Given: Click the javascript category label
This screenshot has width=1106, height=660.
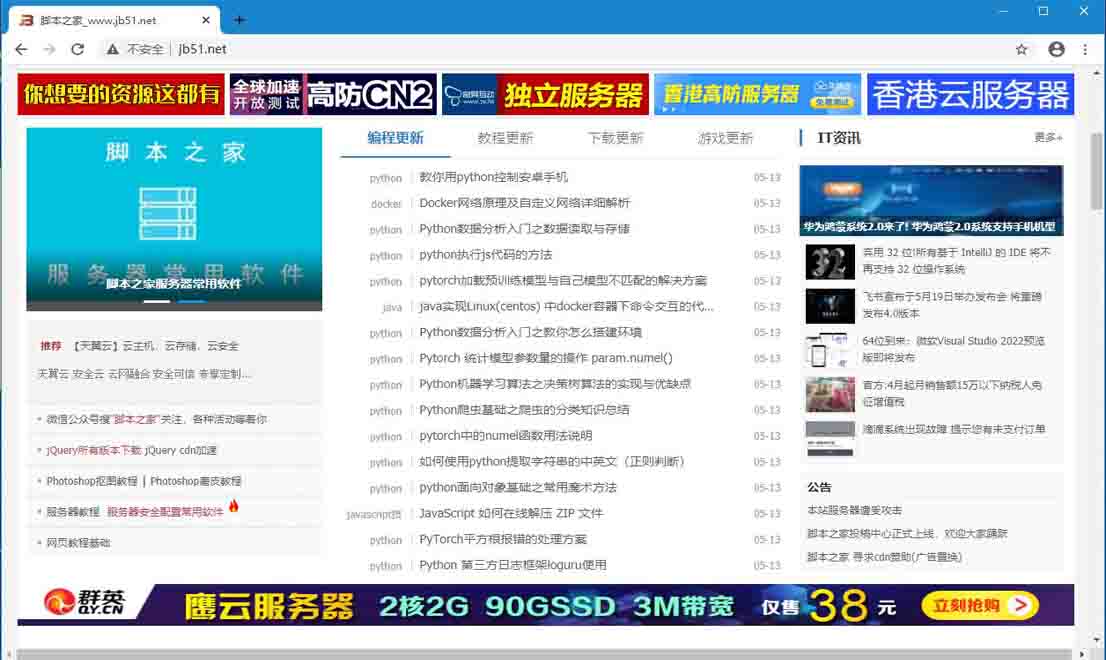Looking at the screenshot, I should pyautogui.click(x=374, y=515).
